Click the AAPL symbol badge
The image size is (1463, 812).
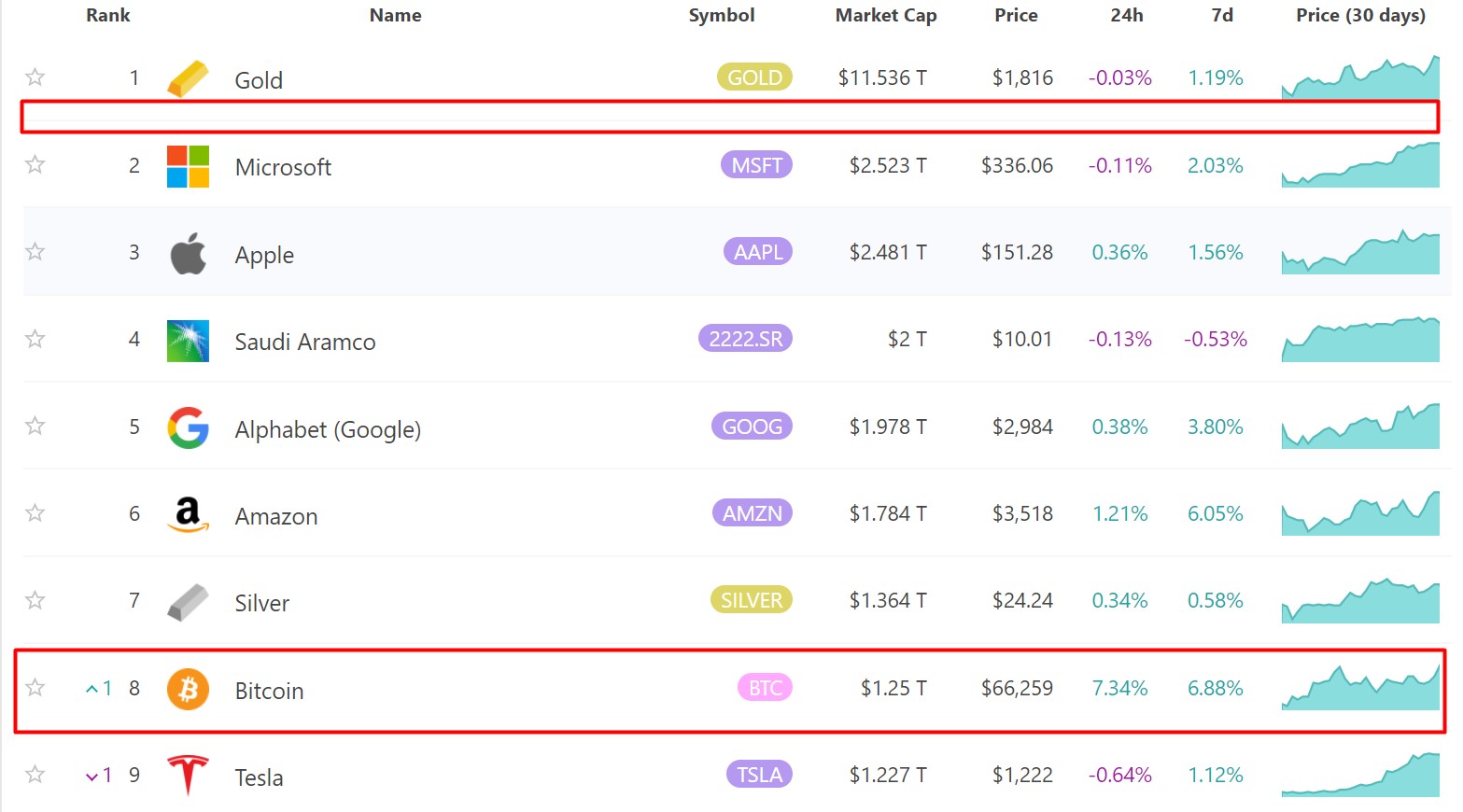point(757,252)
